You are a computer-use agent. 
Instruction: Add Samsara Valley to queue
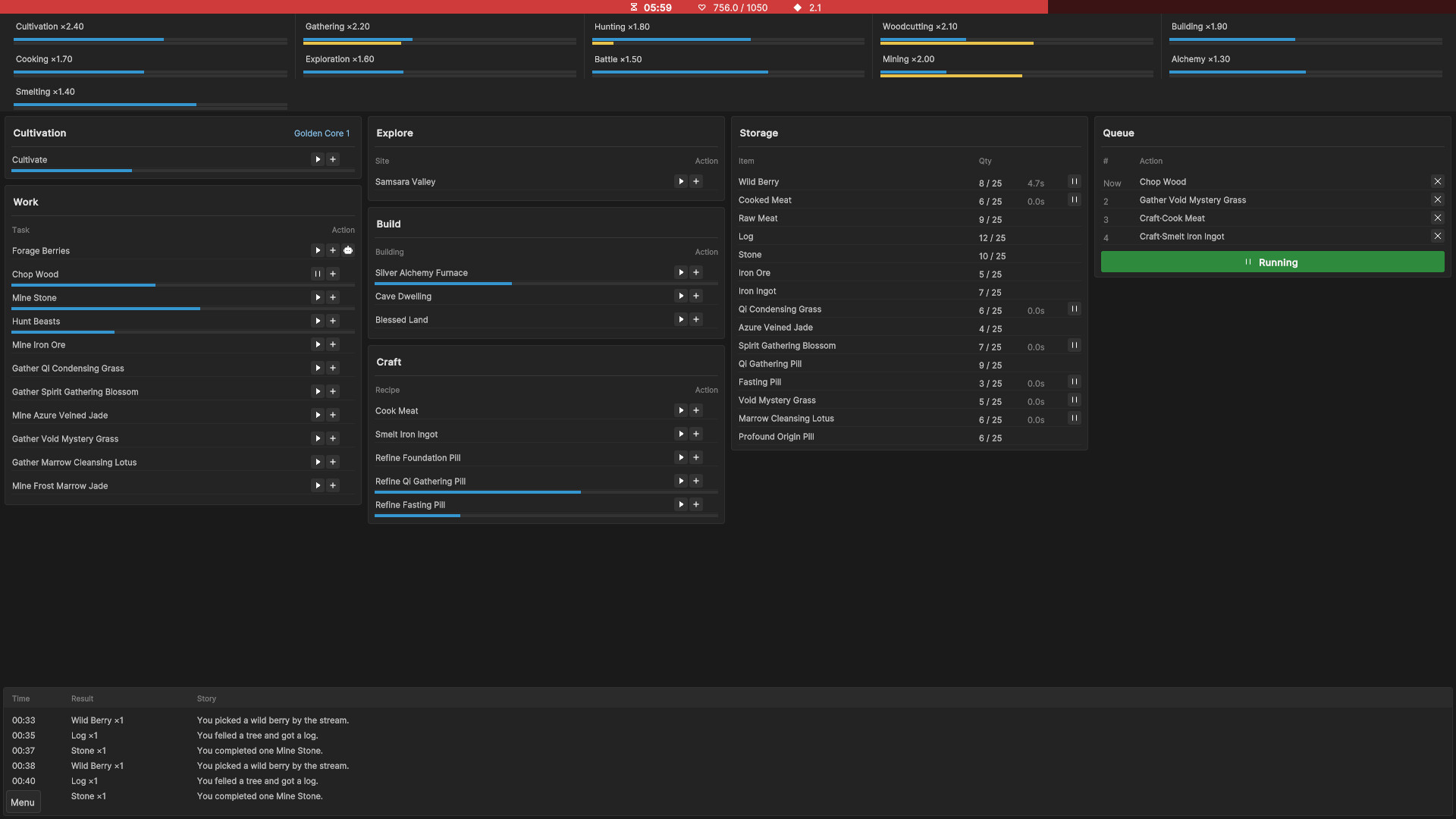click(x=696, y=181)
